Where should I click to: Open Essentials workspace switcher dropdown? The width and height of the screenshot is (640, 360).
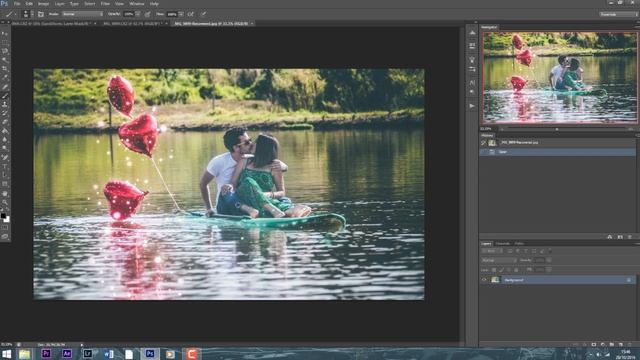pos(618,14)
